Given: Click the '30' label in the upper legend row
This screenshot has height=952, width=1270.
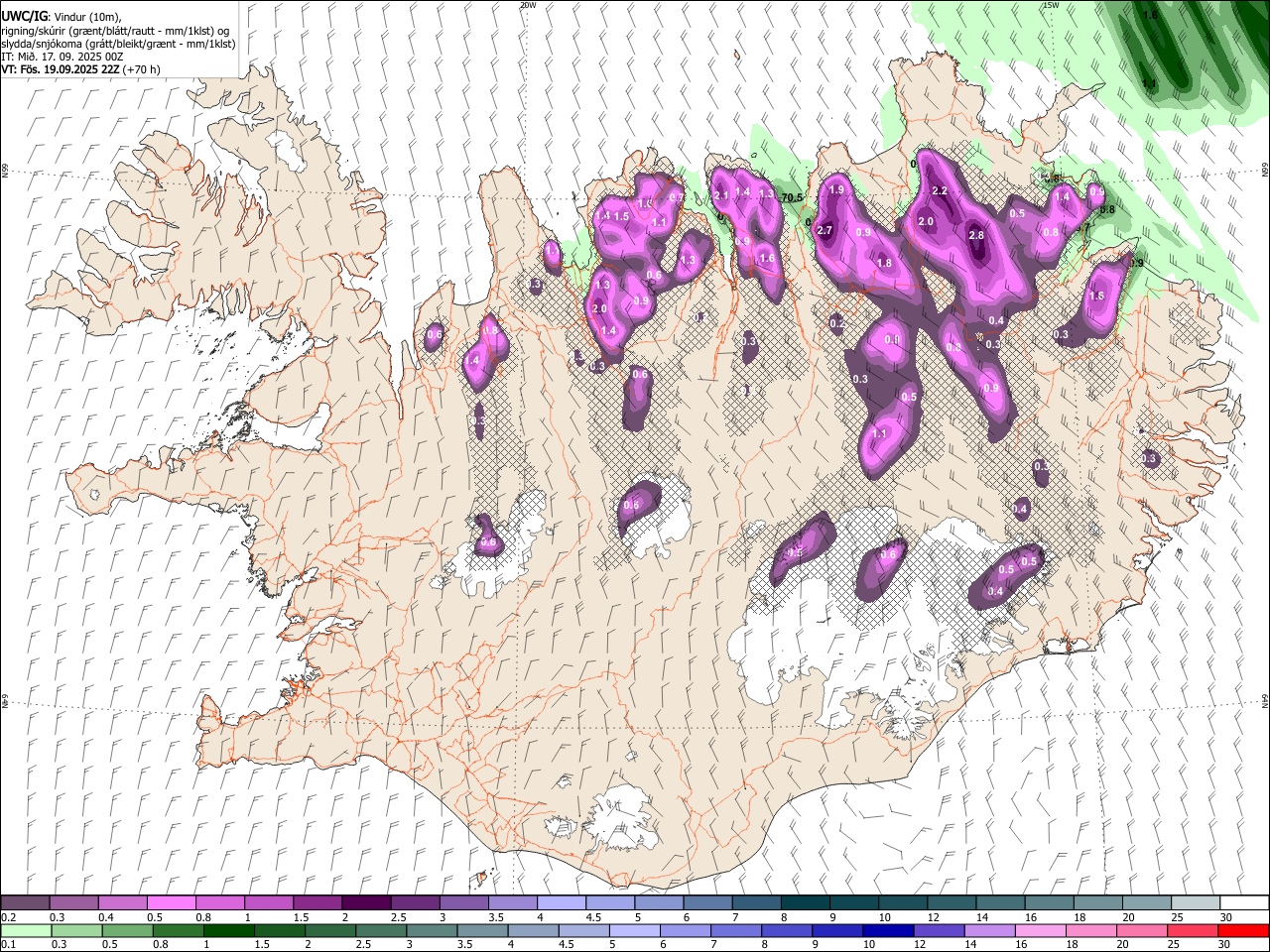Looking at the screenshot, I should 1226,917.
